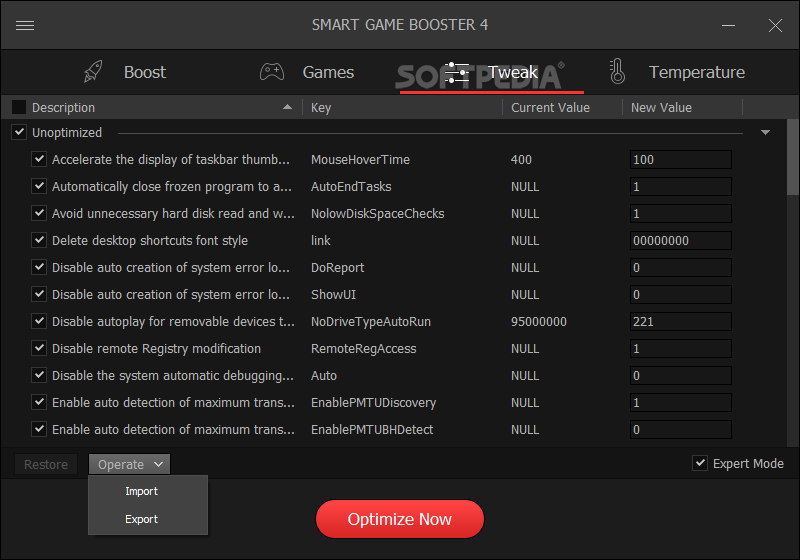800x560 pixels.
Task: Uncheck the EnablePMTUDiscovery tweak checkbox
Action: pyautogui.click(x=39, y=402)
